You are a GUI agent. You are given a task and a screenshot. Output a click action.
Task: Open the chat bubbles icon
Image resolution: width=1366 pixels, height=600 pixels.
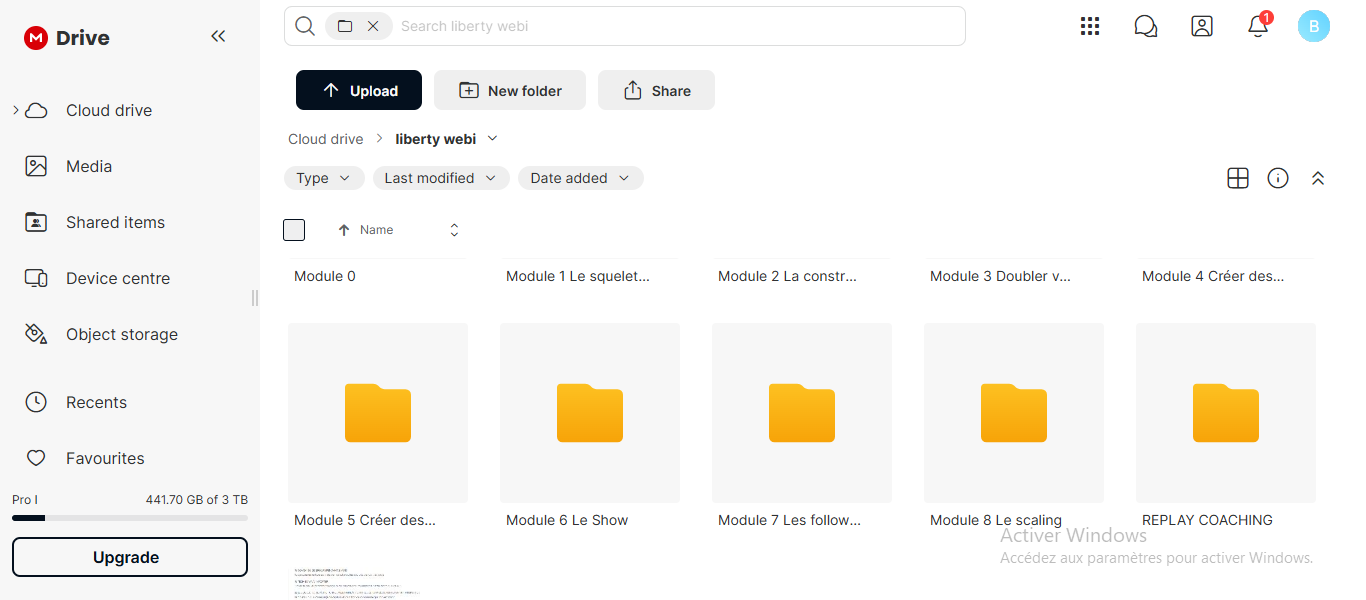tap(1146, 26)
